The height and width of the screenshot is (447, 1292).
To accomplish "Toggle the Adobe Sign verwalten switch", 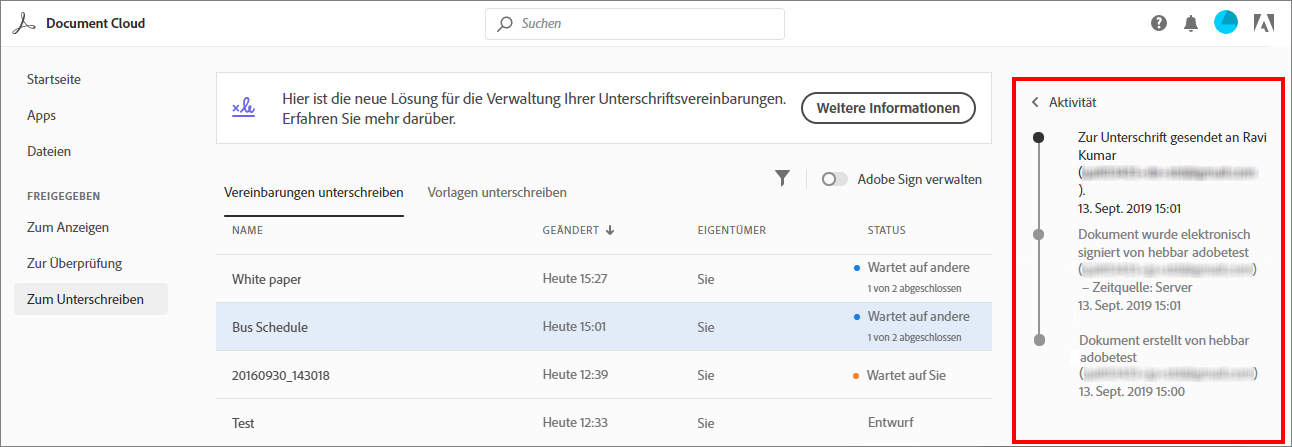I will [834, 180].
